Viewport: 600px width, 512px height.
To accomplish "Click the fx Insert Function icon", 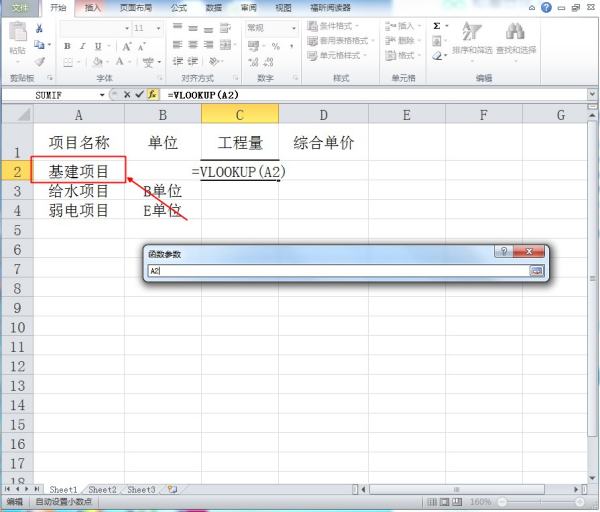I will click(x=153, y=94).
